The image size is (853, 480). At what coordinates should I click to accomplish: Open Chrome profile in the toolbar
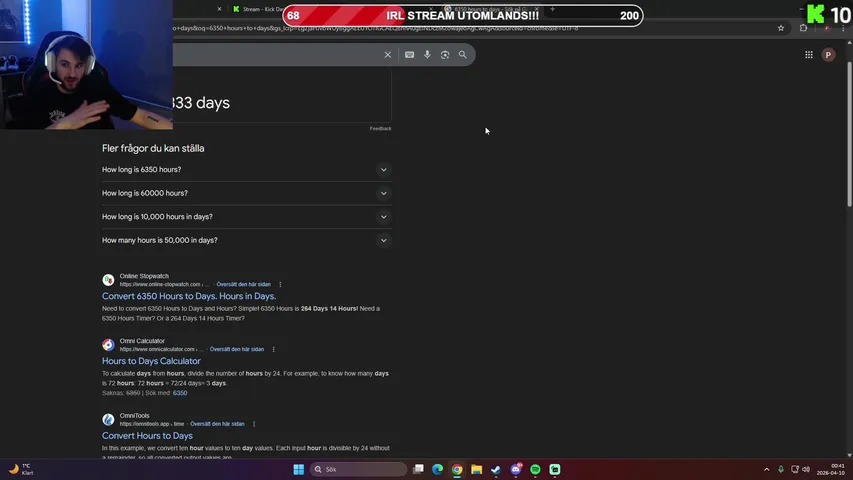pos(827,28)
